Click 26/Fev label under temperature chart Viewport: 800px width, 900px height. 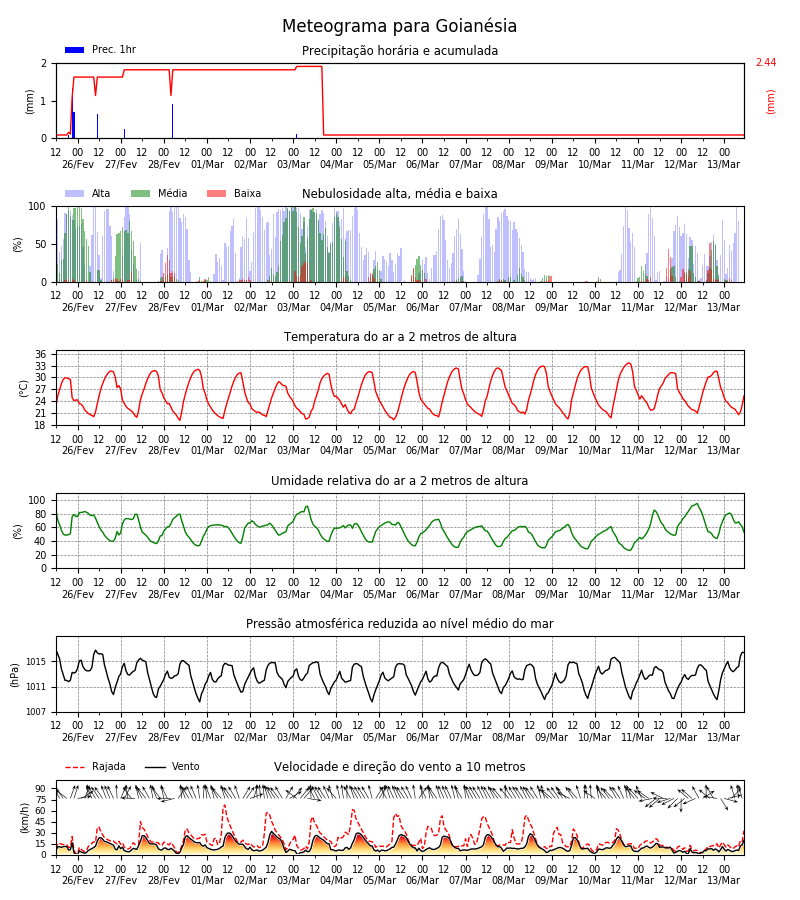point(78,451)
